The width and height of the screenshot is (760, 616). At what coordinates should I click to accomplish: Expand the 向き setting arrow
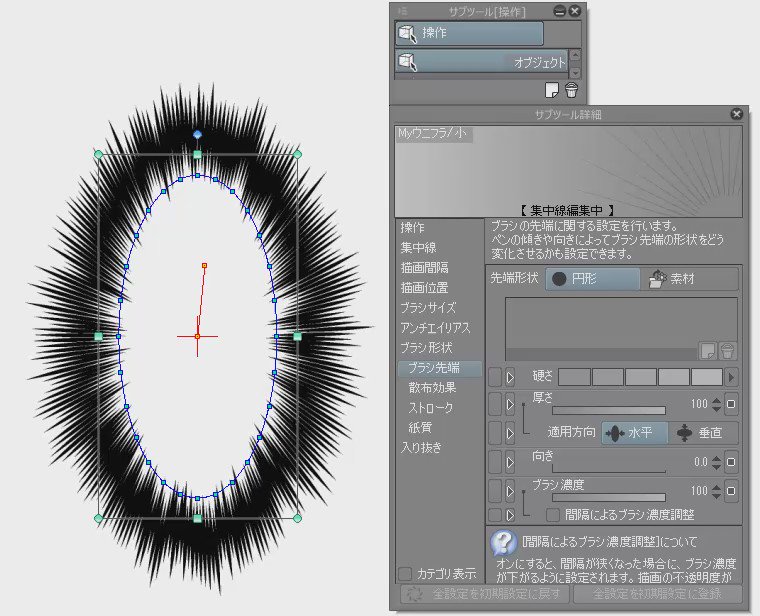point(510,462)
